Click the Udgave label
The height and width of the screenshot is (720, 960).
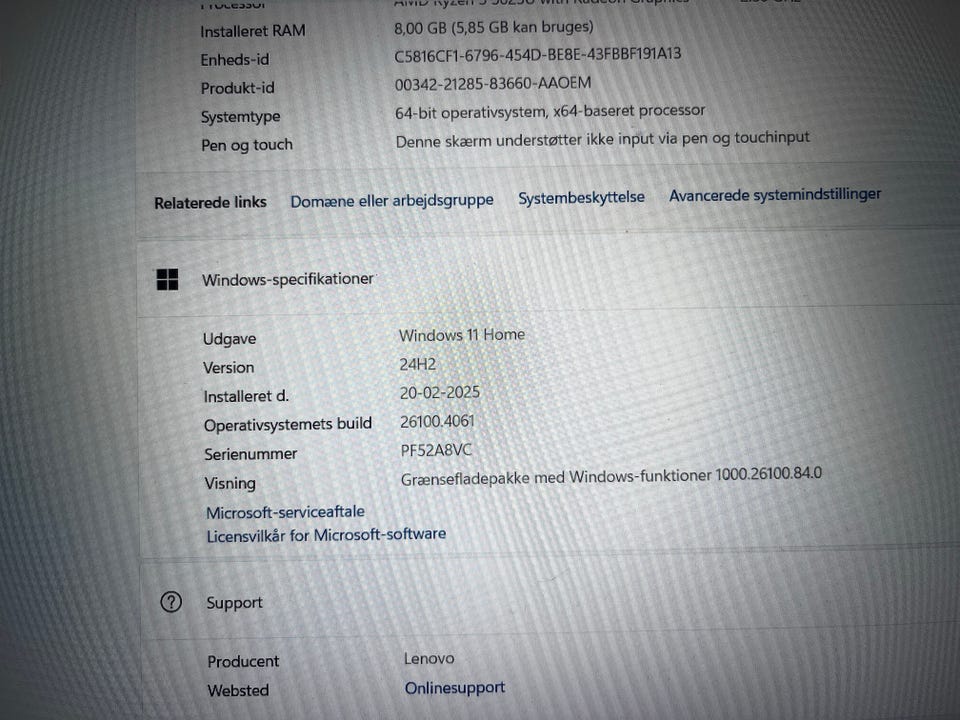(230, 339)
